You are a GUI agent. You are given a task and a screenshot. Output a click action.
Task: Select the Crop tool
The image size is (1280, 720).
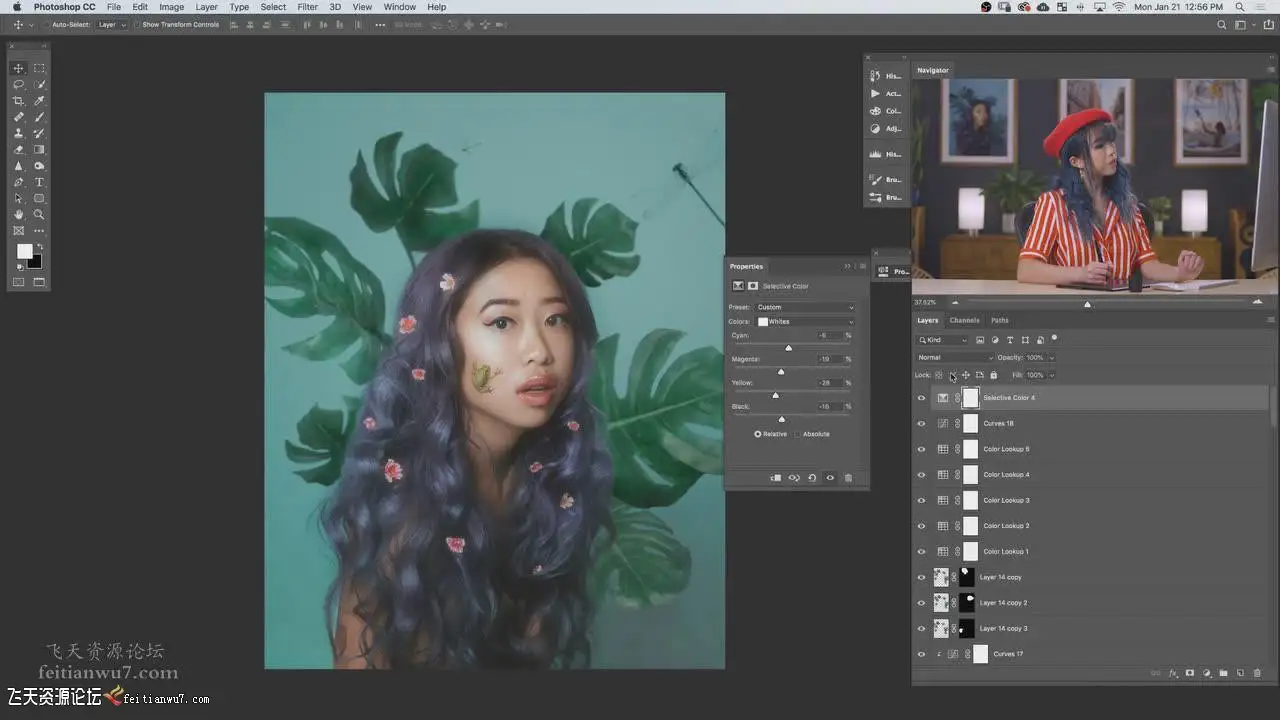click(18, 101)
